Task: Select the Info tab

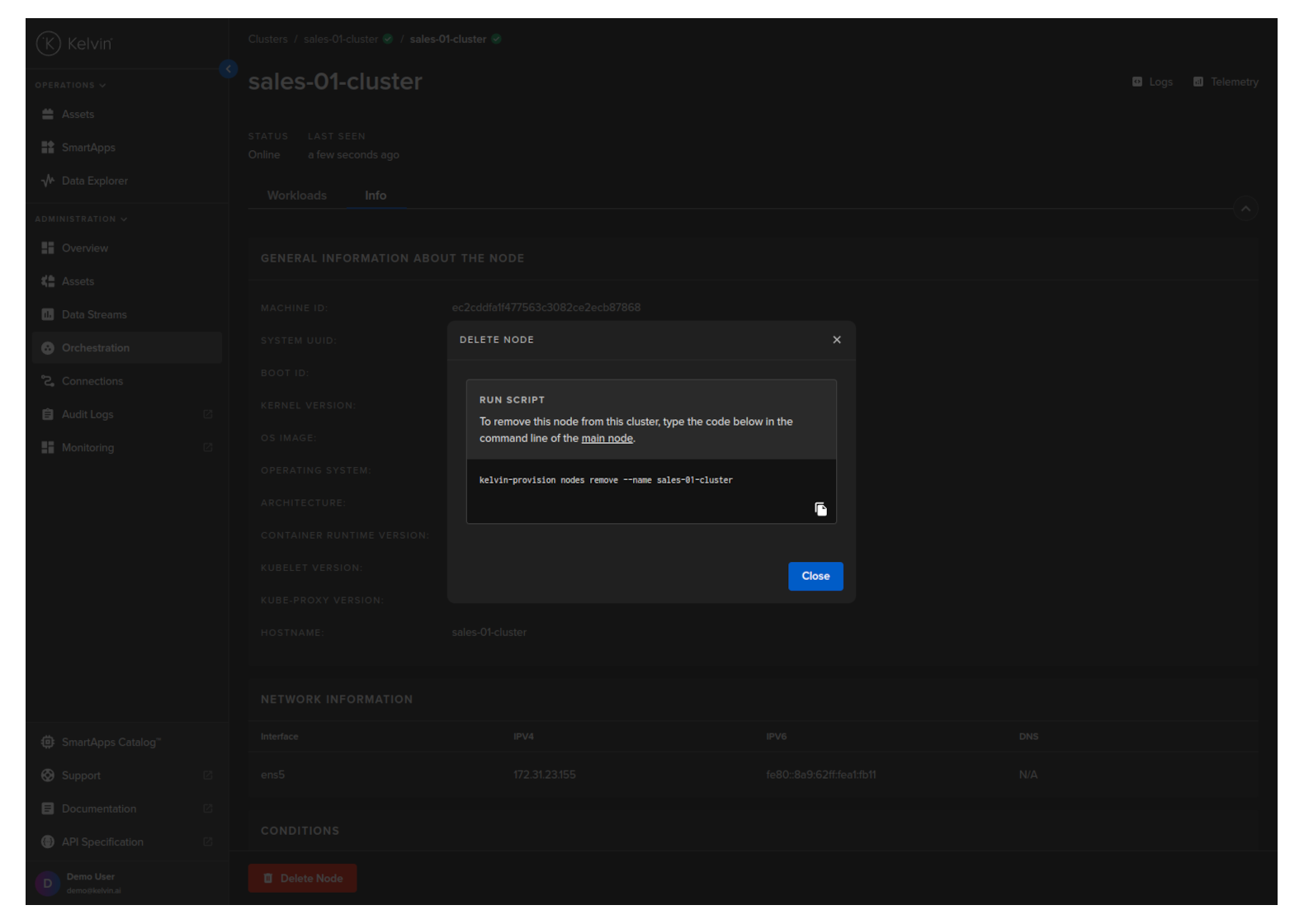Action: point(375,196)
